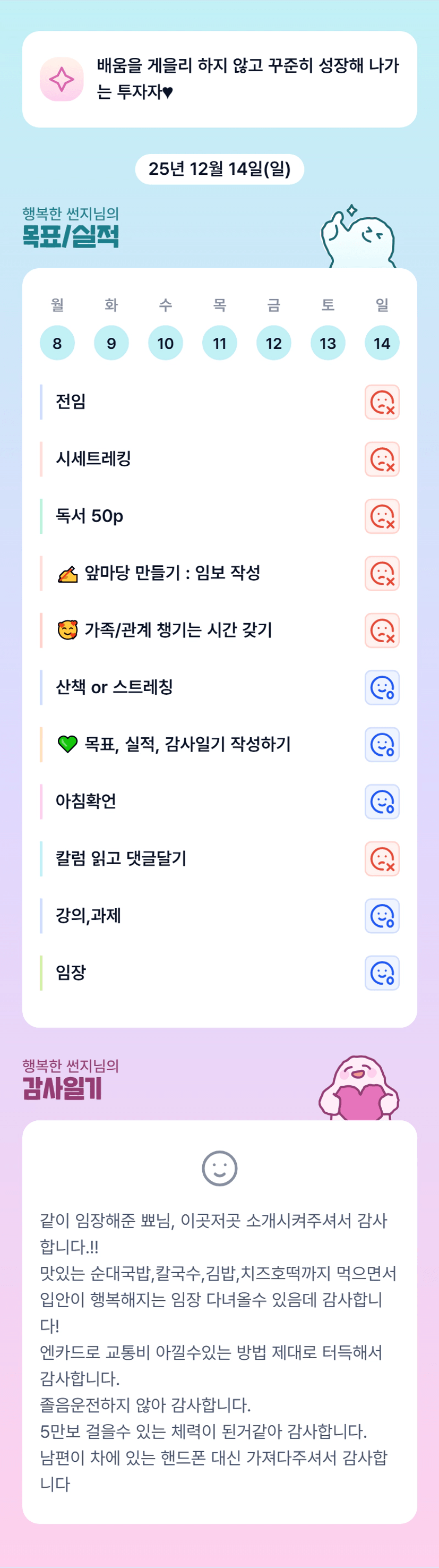The width and height of the screenshot is (439, 1568).
Task: Select Monday the 8th in week row
Action: pos(57,343)
